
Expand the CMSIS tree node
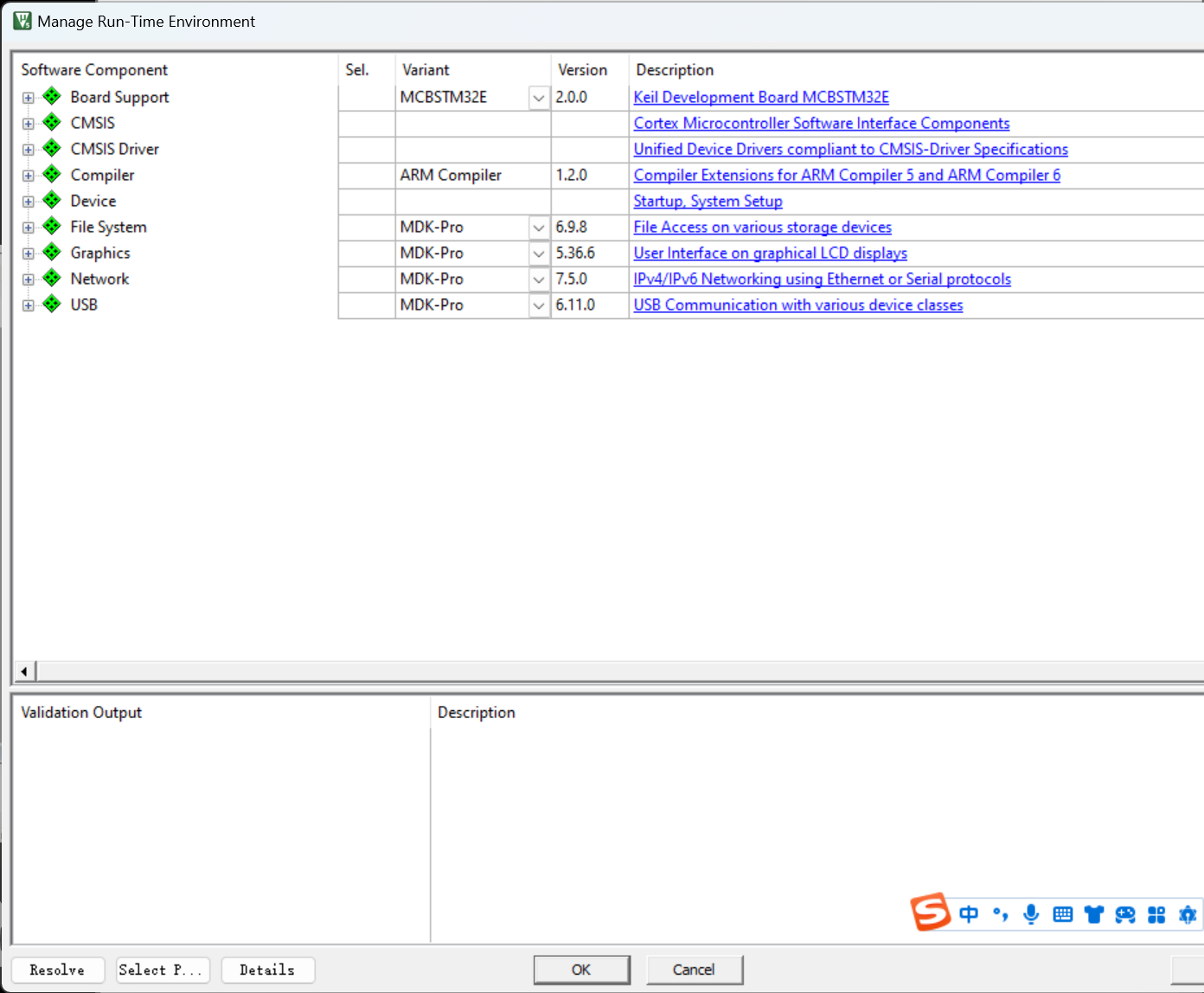pyautogui.click(x=29, y=124)
